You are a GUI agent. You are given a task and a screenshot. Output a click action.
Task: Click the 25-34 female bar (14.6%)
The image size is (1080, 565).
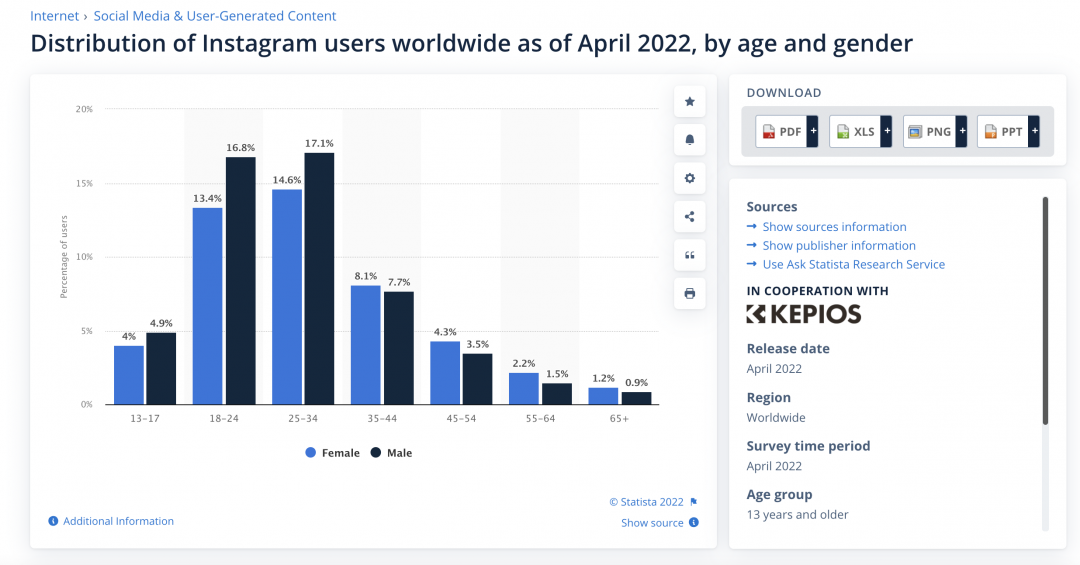(287, 297)
